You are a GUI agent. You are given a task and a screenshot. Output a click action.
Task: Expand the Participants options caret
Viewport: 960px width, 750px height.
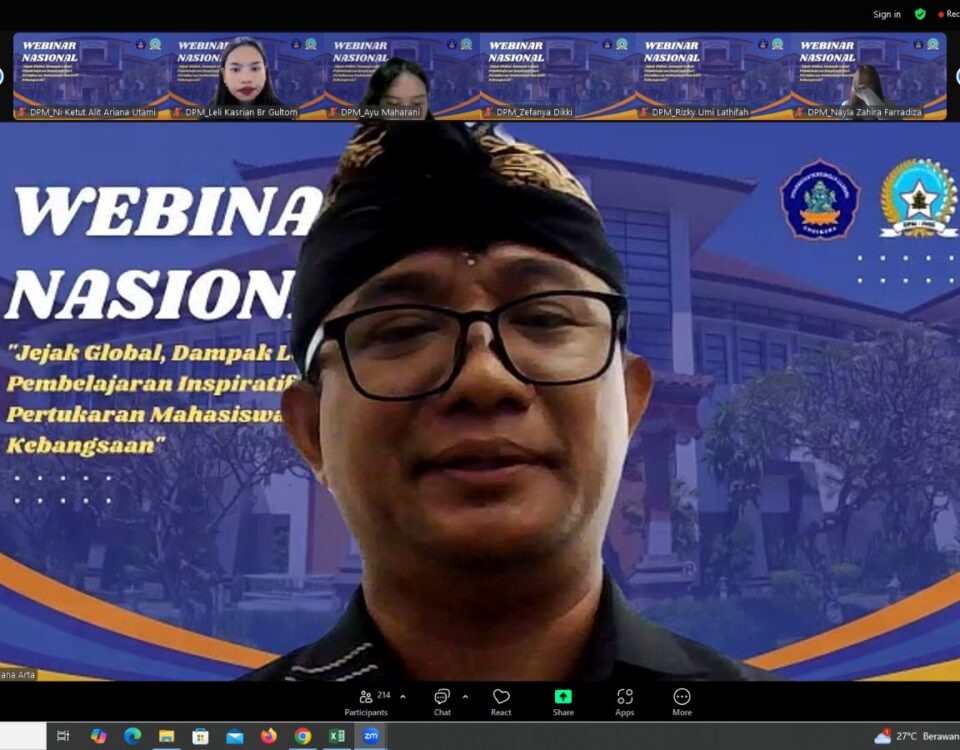403,697
